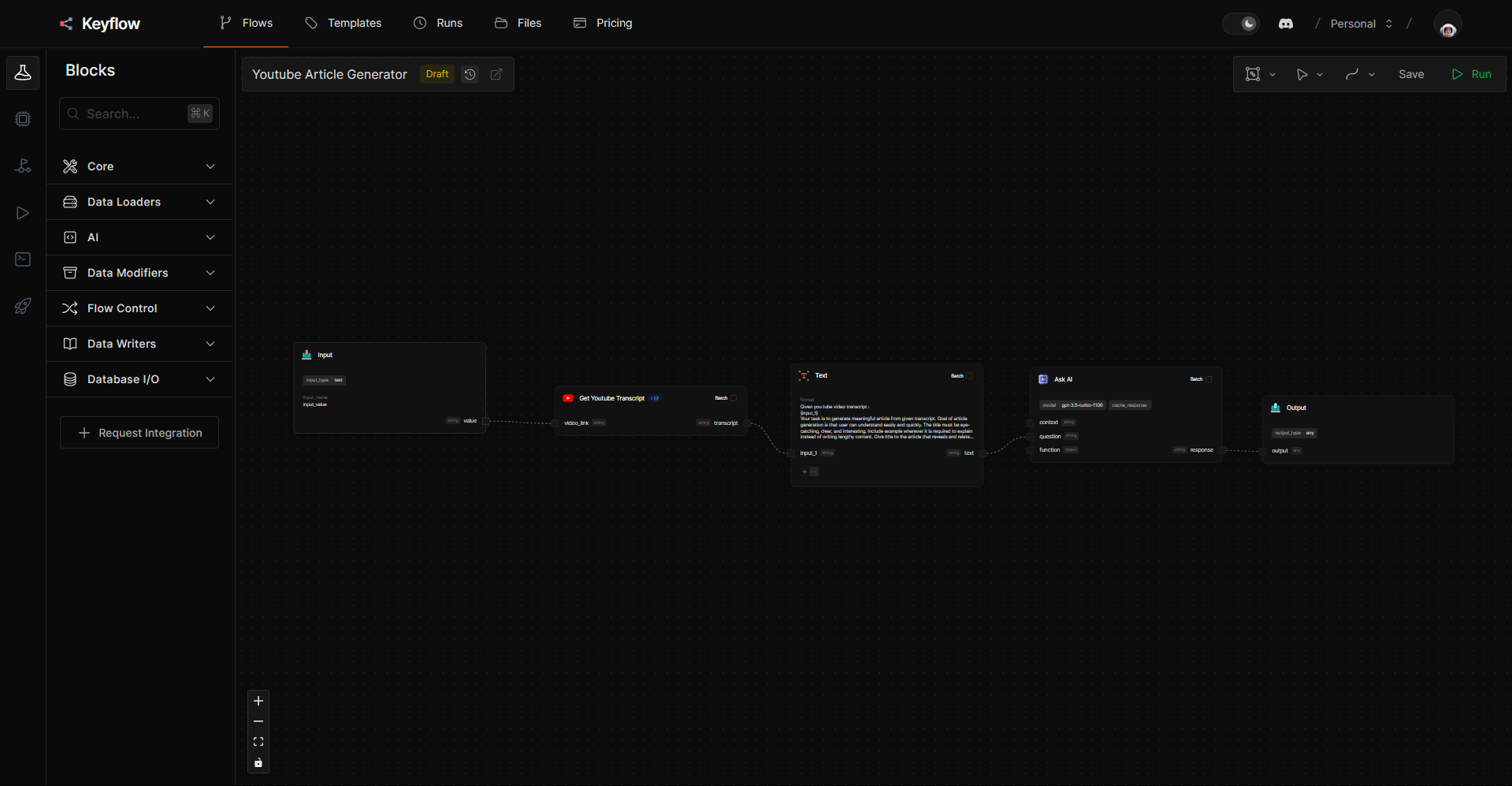Click the model gpt-3.5-turbo-1106 chip

pos(1073,405)
